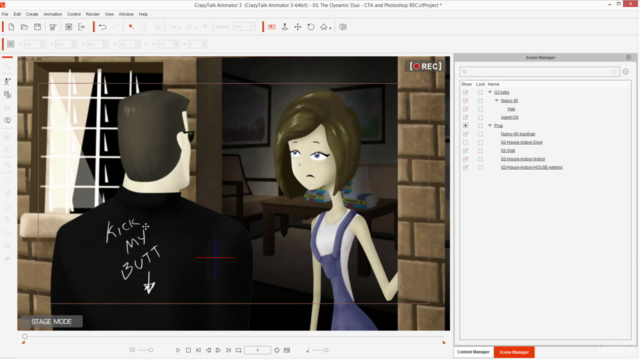Switch to the Content Manager tab
640x360 pixels.
(473, 352)
